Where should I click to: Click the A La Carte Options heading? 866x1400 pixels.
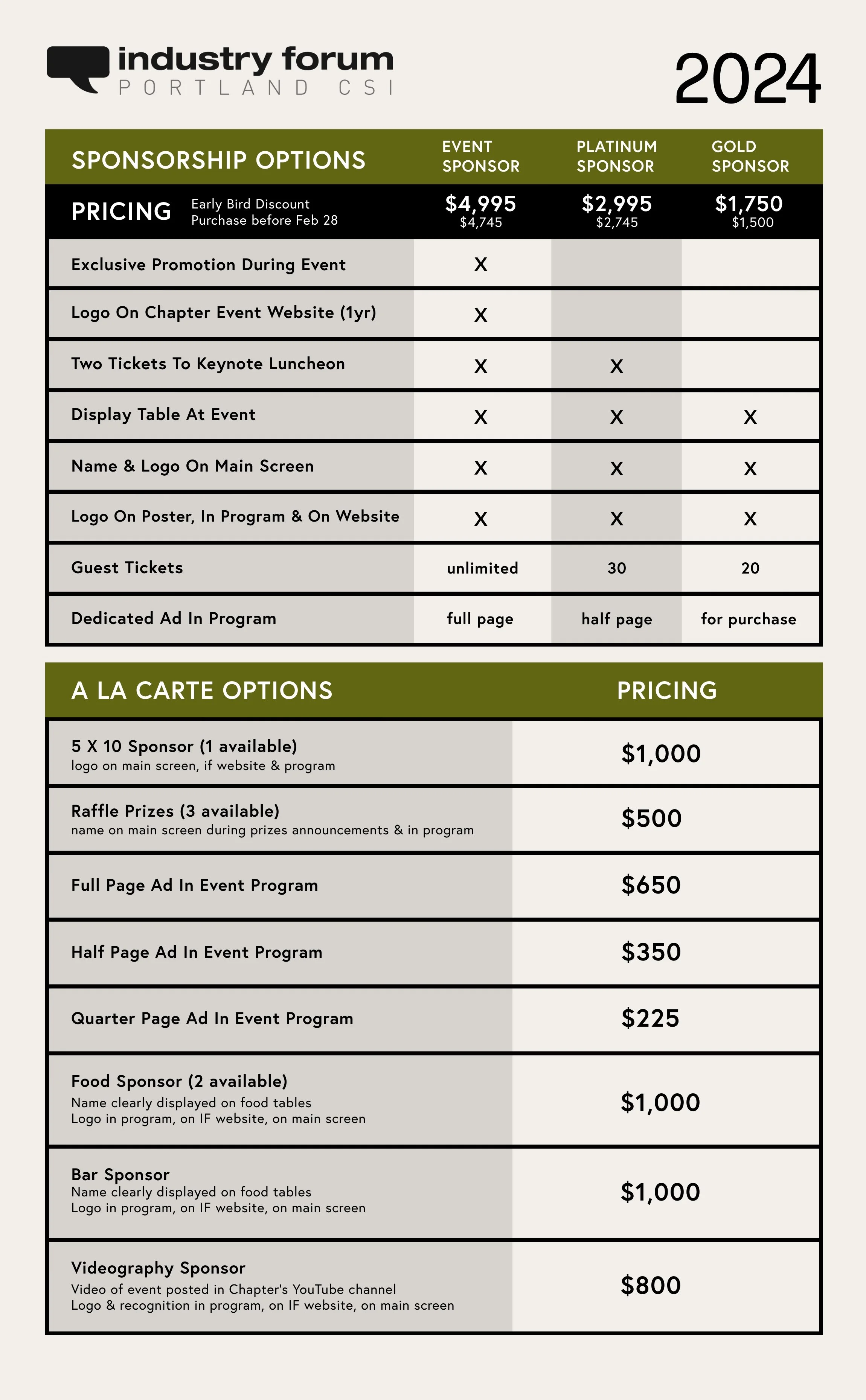(x=201, y=690)
